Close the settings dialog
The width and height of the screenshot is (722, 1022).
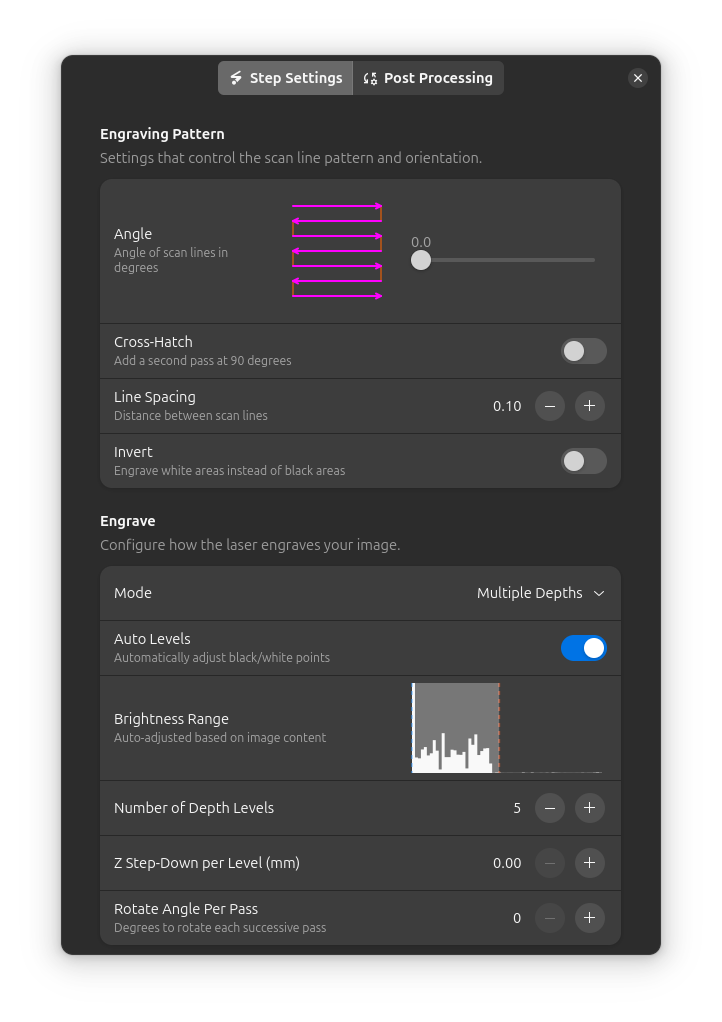[x=638, y=78]
